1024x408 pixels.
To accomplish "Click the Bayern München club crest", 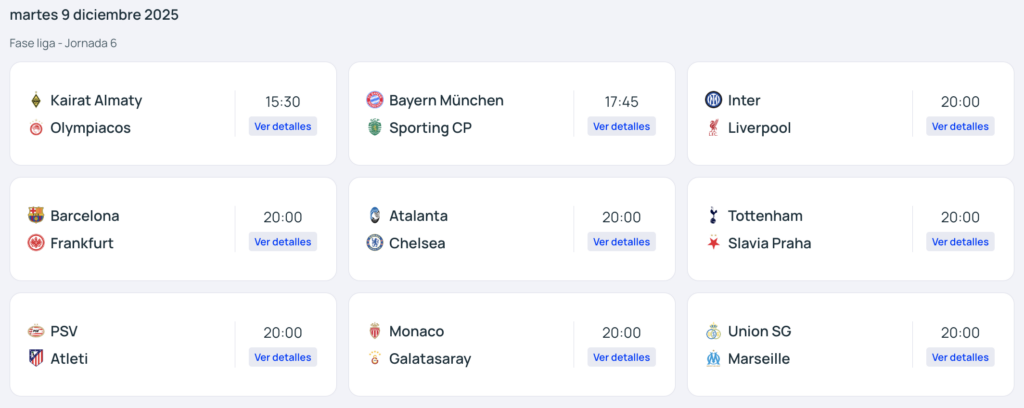I will [375, 100].
